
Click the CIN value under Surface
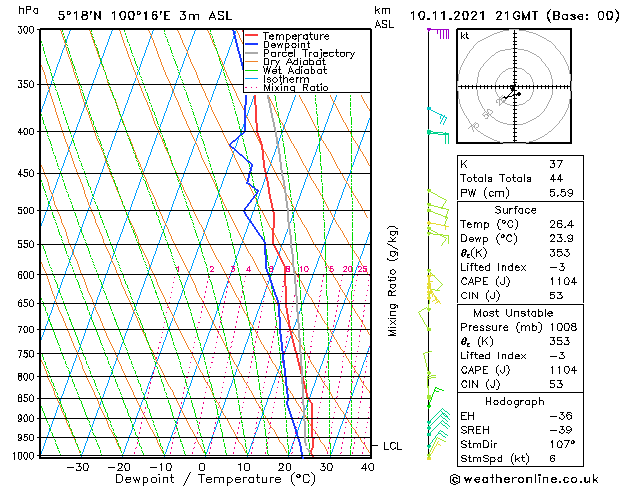coord(556,296)
